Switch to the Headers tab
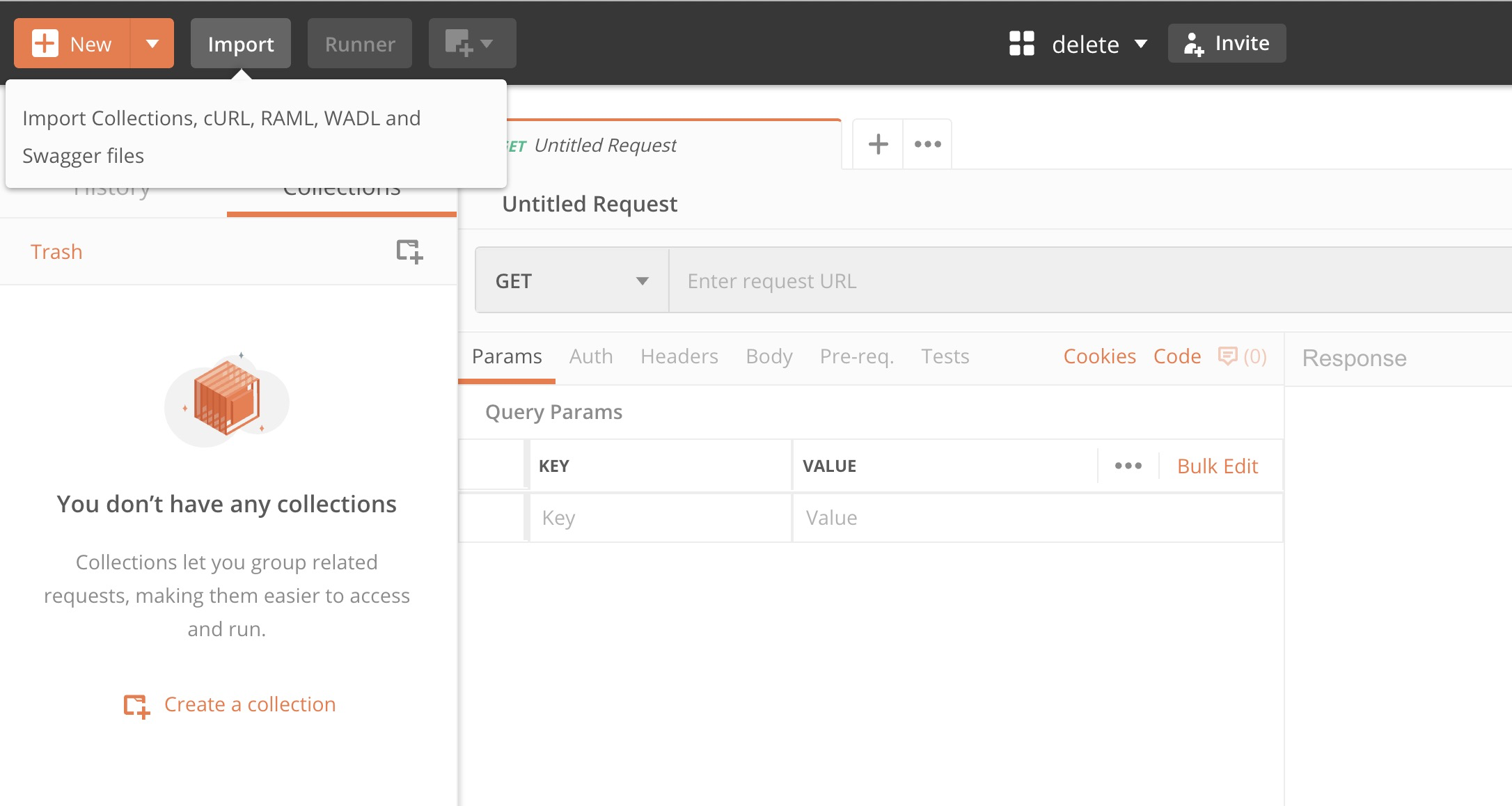1512x806 pixels. click(679, 356)
